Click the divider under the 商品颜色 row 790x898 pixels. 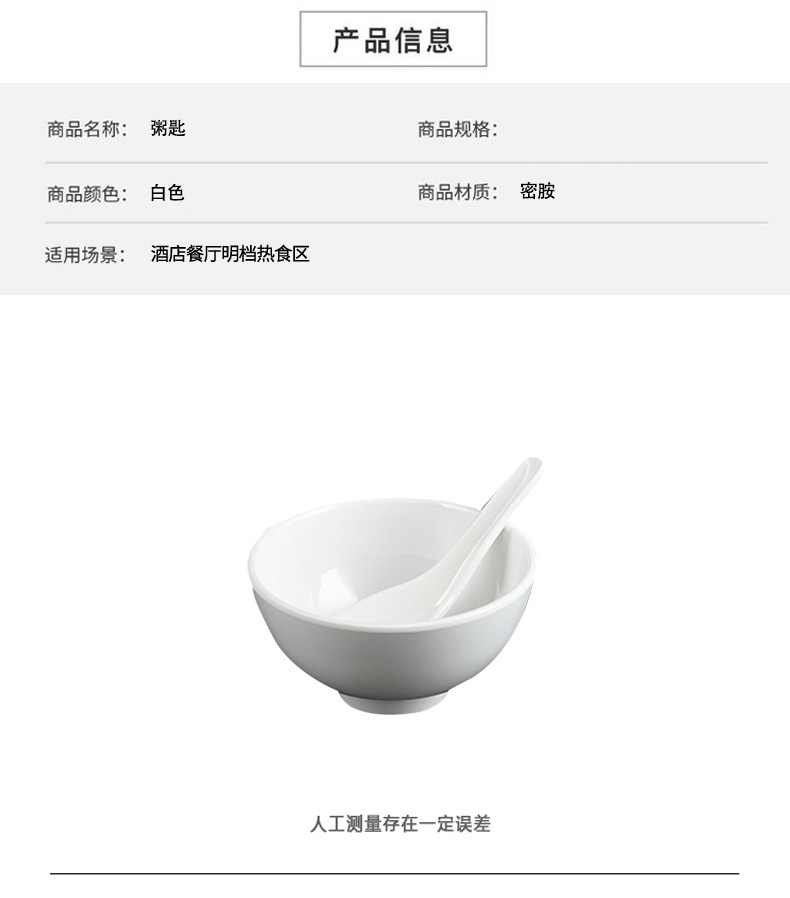click(406, 222)
